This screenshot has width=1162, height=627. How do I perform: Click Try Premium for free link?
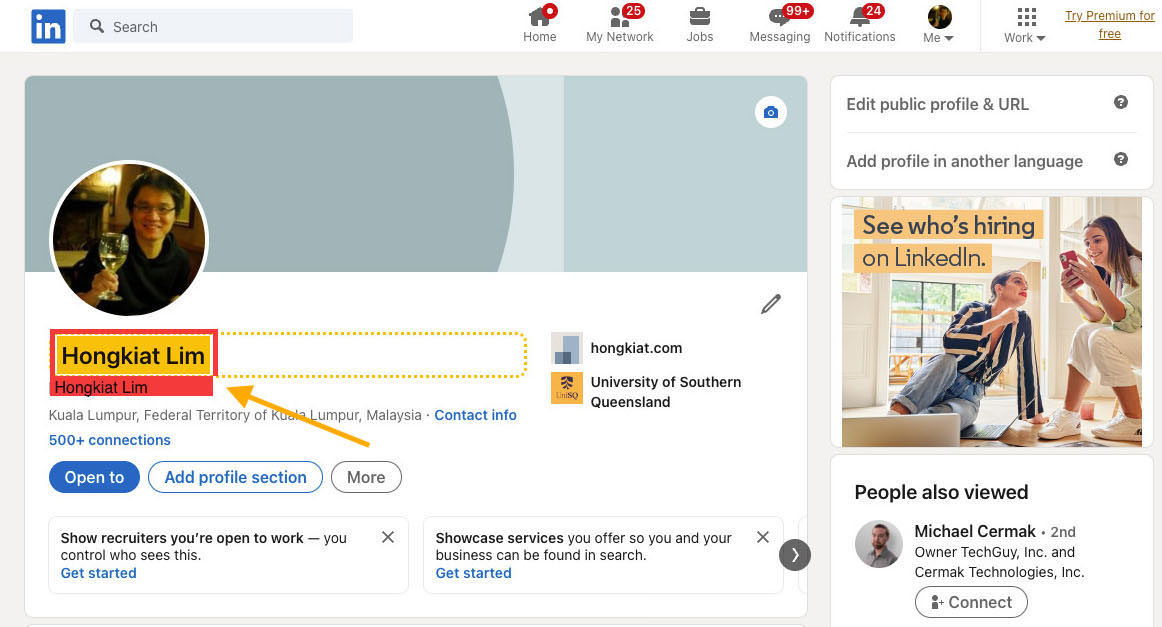tap(1109, 24)
